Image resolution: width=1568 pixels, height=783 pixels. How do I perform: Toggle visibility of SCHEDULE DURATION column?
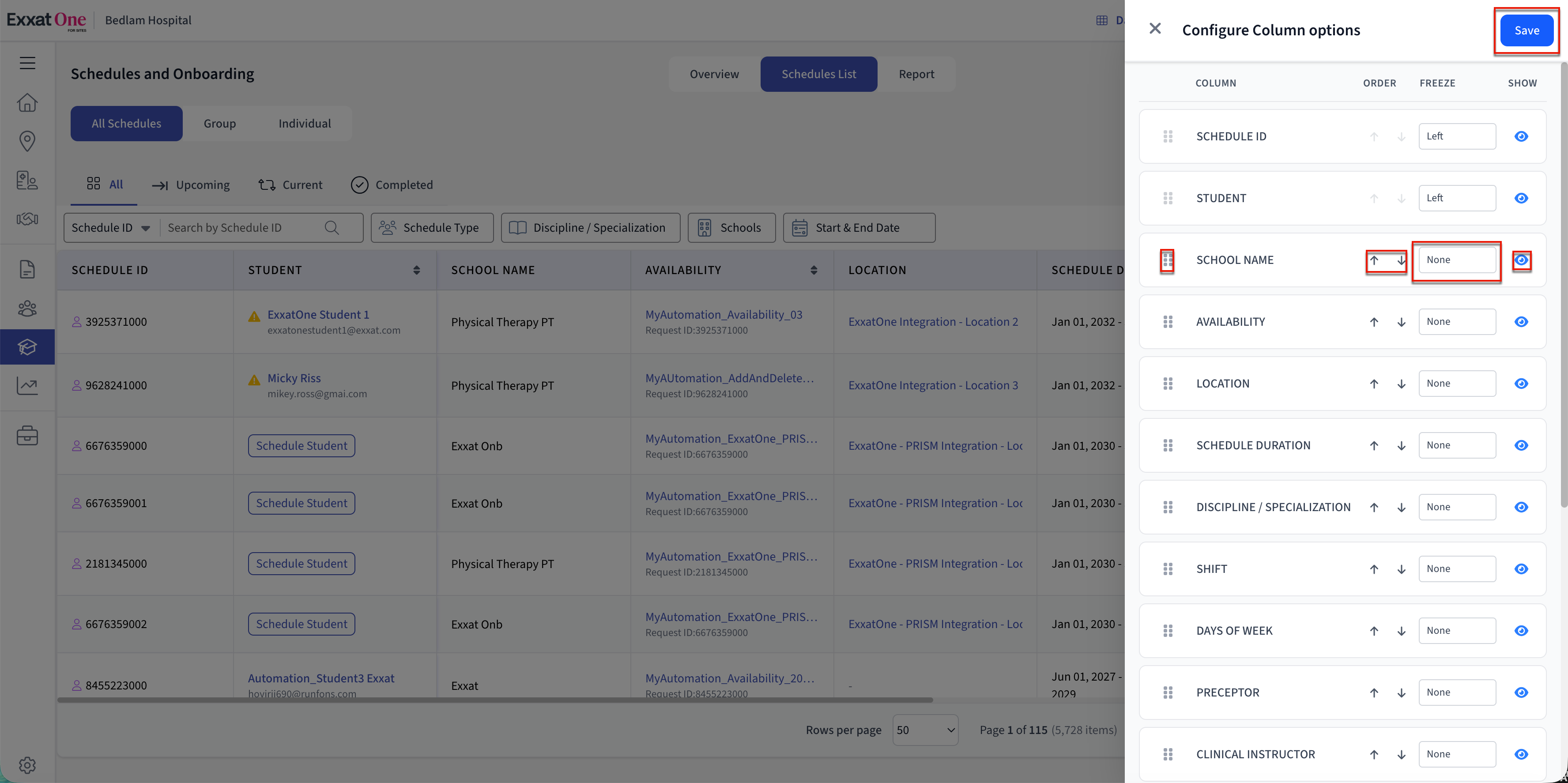point(1520,445)
